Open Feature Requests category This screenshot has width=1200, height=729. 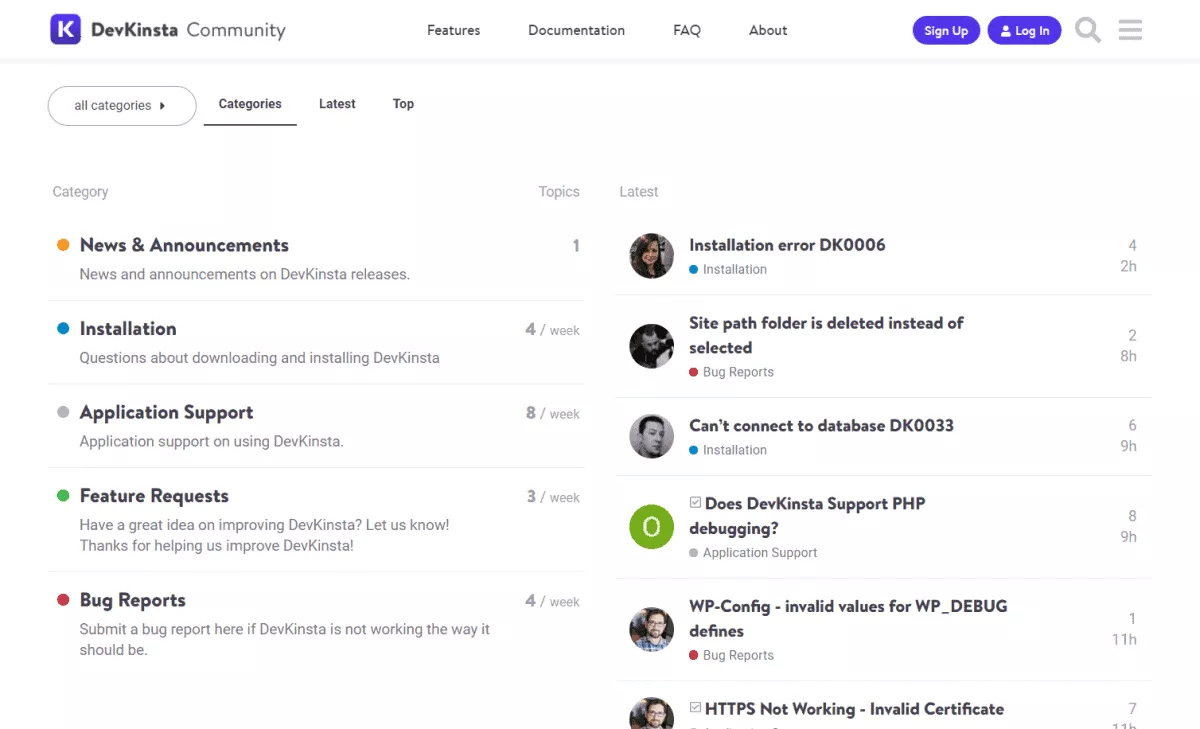[x=154, y=496]
